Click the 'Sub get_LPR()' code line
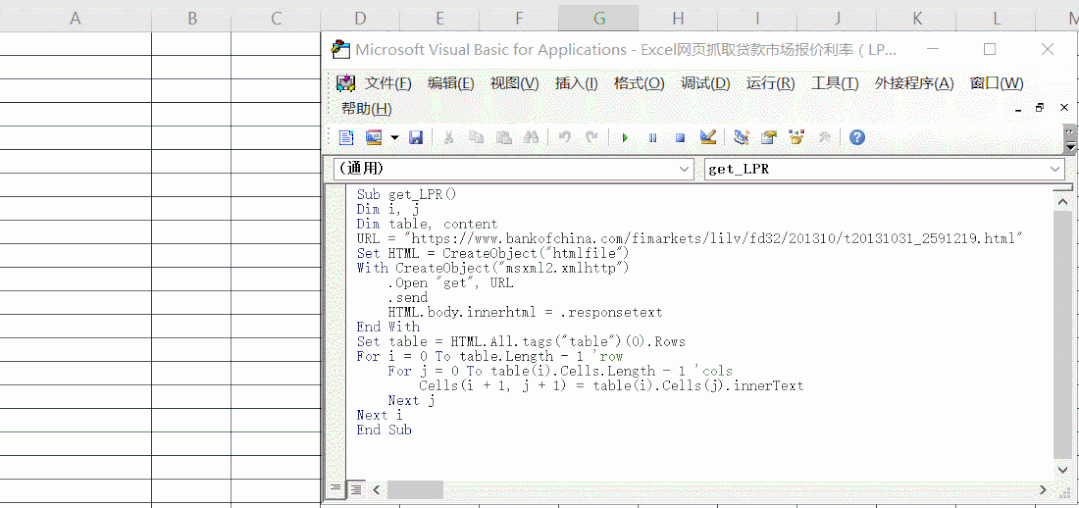This screenshot has width=1079, height=508. (x=407, y=194)
